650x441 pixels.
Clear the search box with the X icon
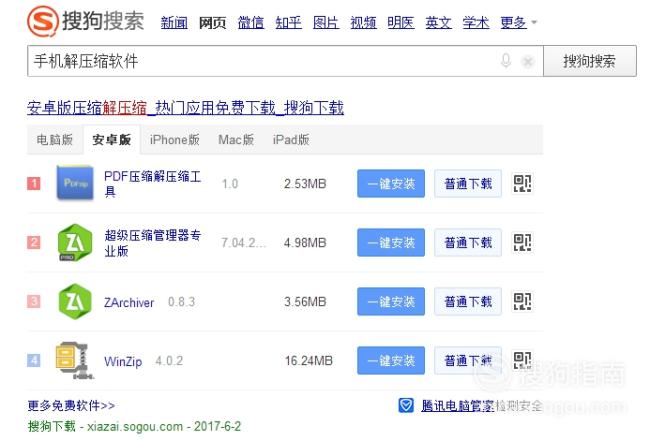528,62
